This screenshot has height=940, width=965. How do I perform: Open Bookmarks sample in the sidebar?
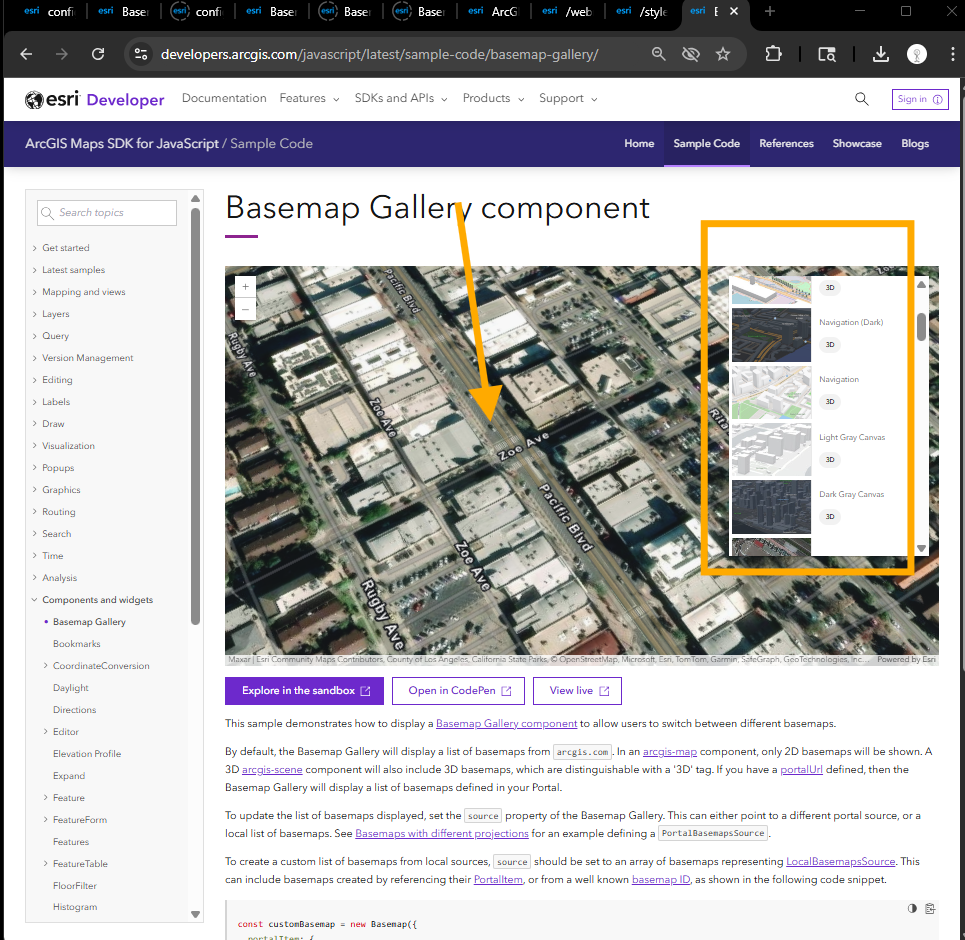coord(76,643)
